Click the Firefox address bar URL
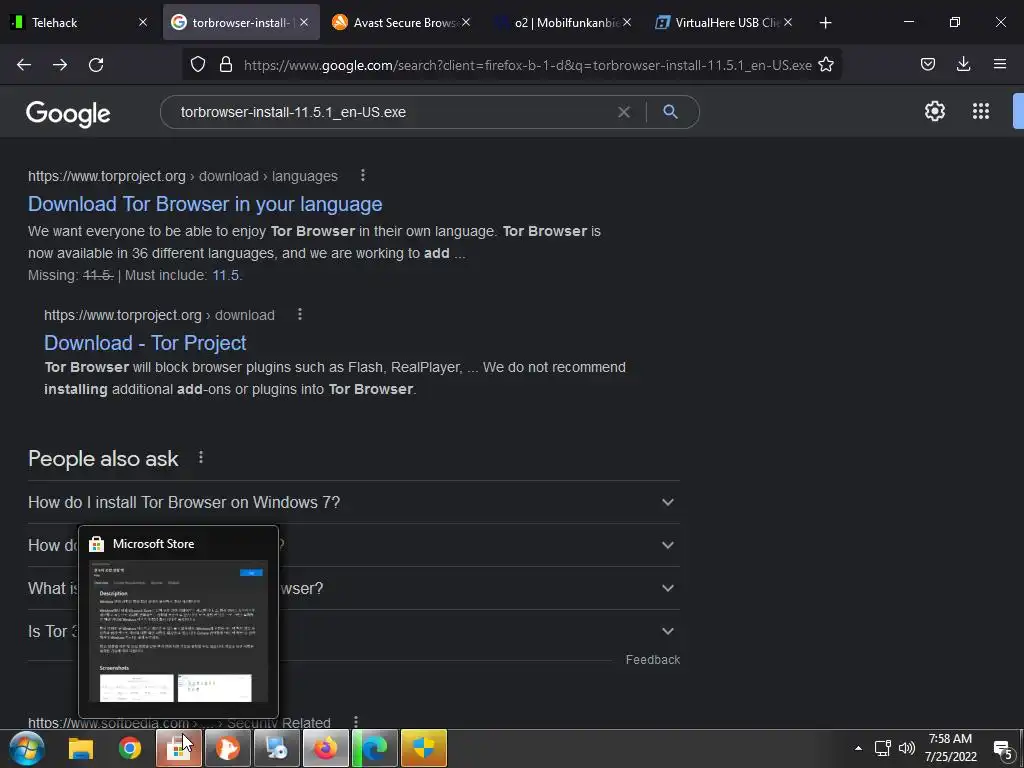 coord(528,65)
